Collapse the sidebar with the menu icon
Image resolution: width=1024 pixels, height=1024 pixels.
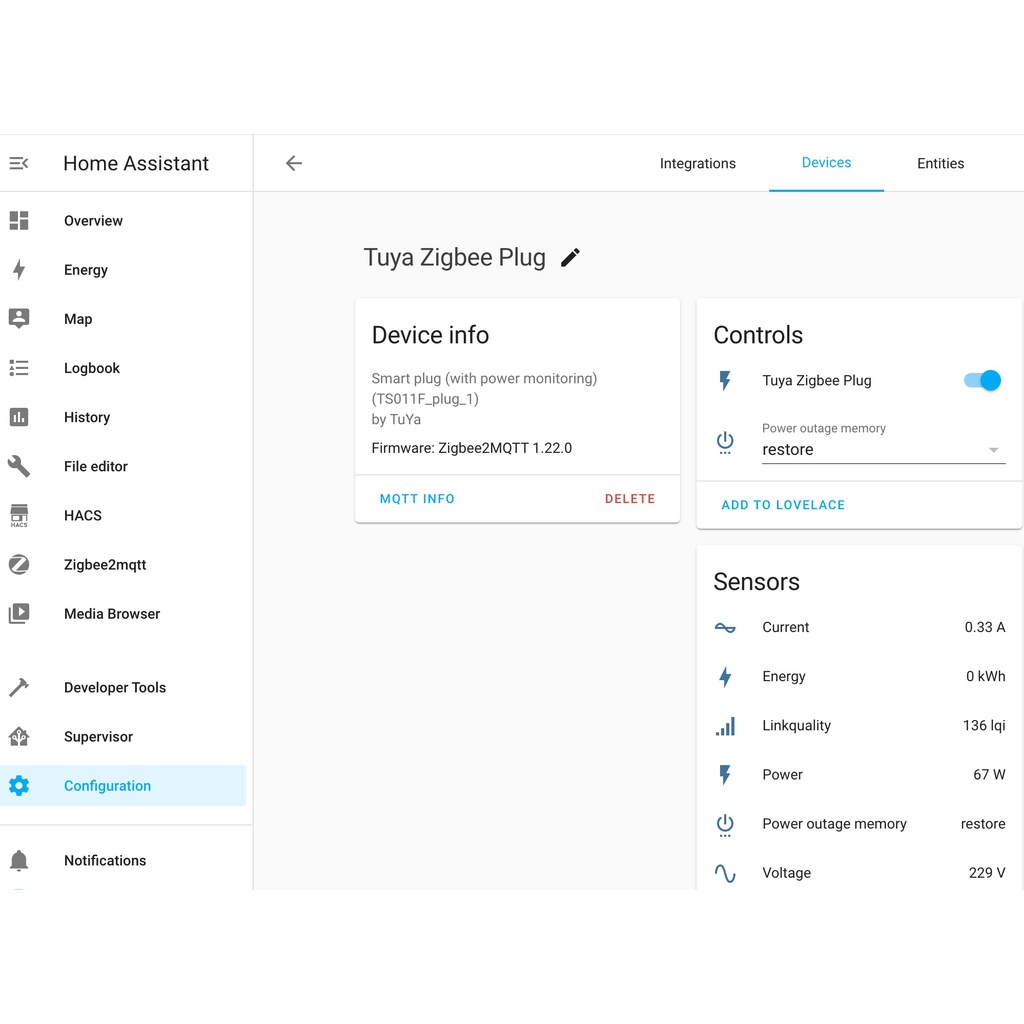point(19,163)
